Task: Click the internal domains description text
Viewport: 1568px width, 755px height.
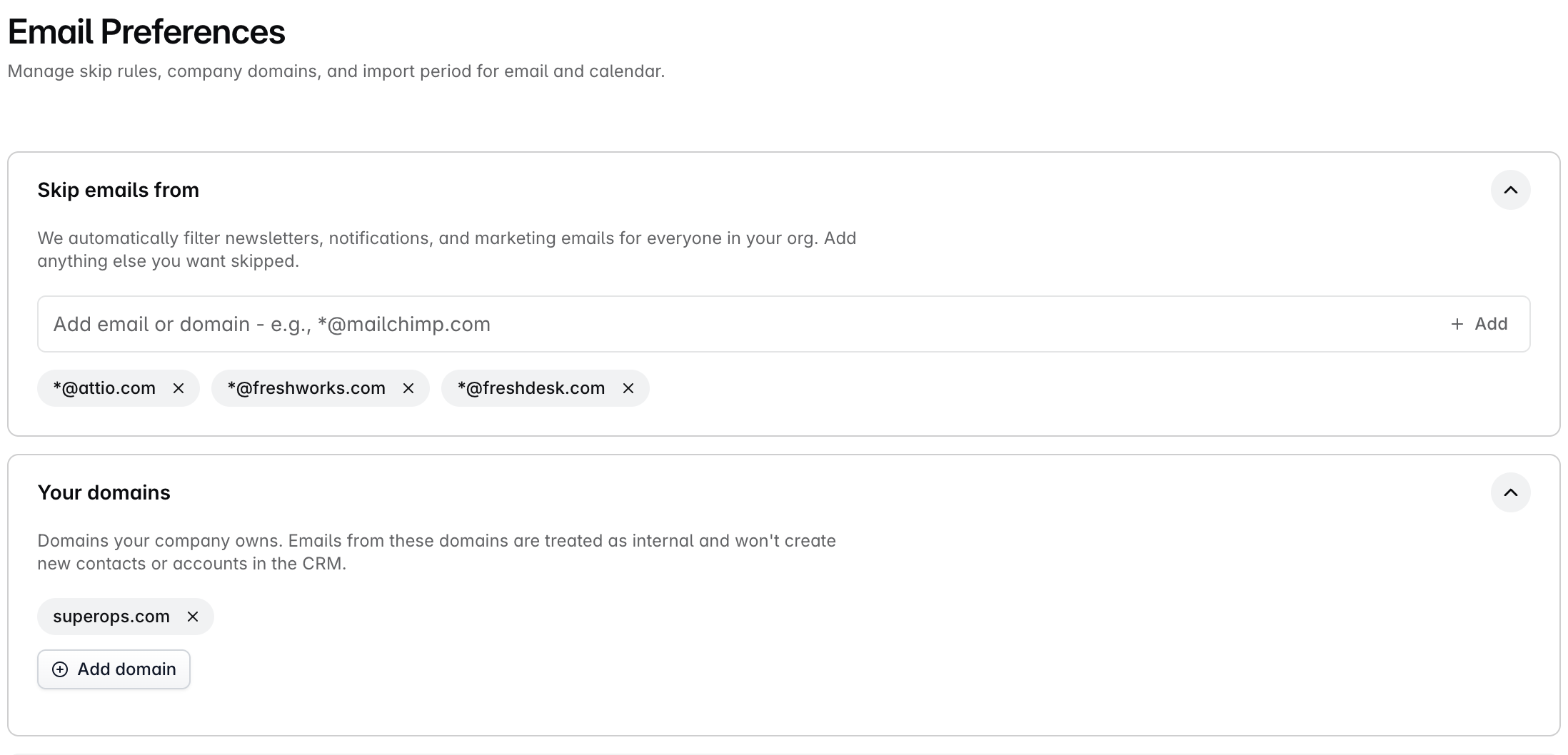Action: [x=436, y=552]
